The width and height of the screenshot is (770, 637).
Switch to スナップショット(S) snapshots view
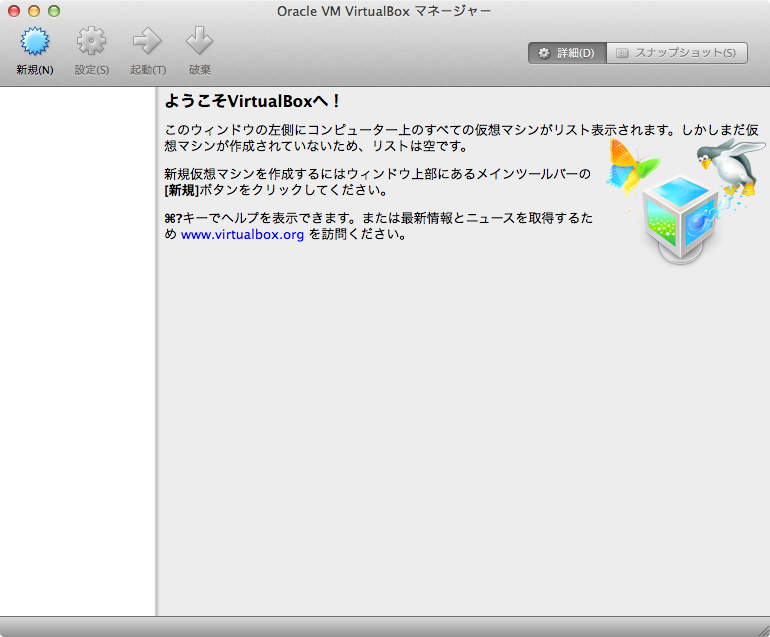coord(677,53)
